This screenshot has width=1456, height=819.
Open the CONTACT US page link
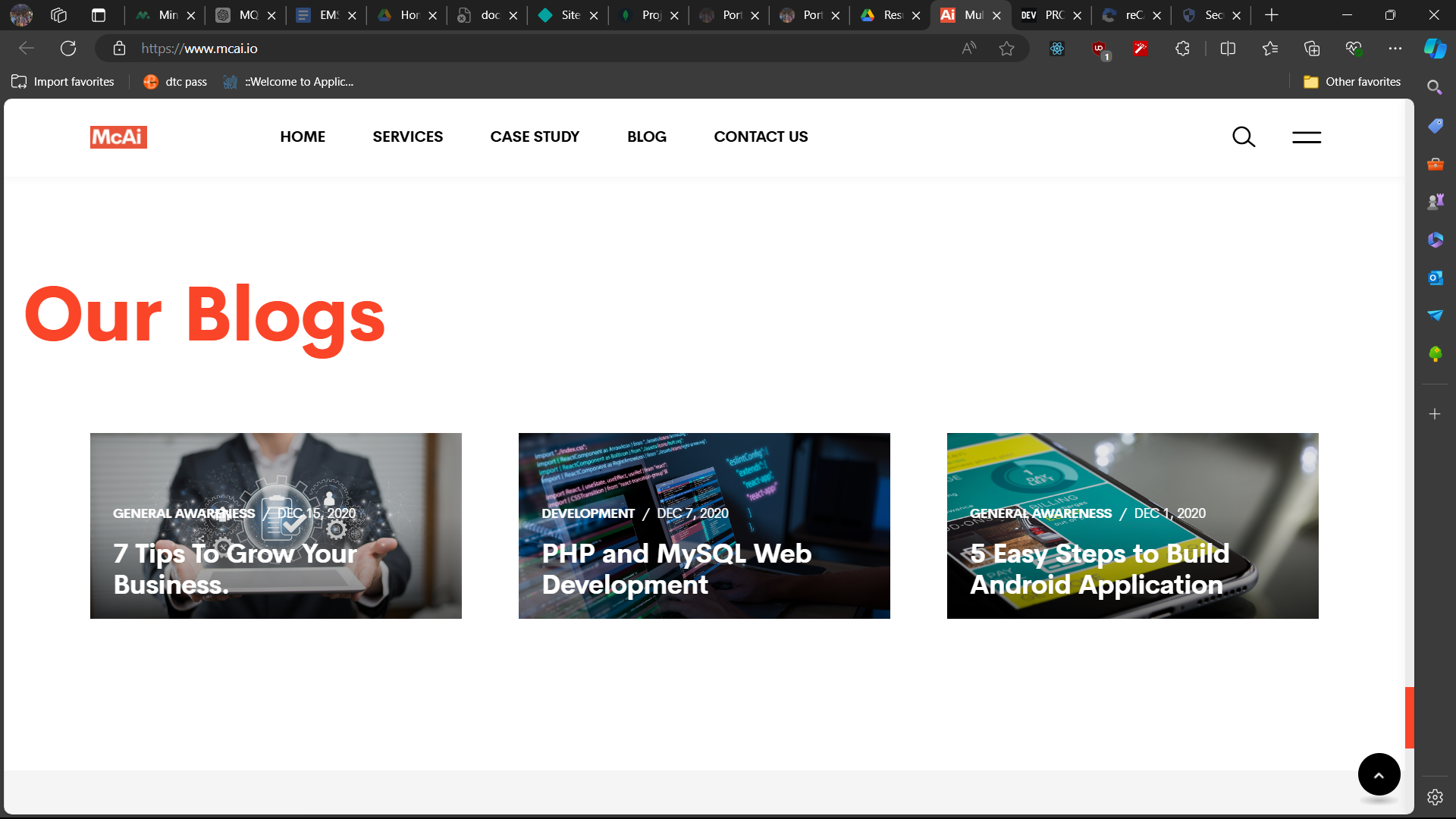pyautogui.click(x=761, y=136)
